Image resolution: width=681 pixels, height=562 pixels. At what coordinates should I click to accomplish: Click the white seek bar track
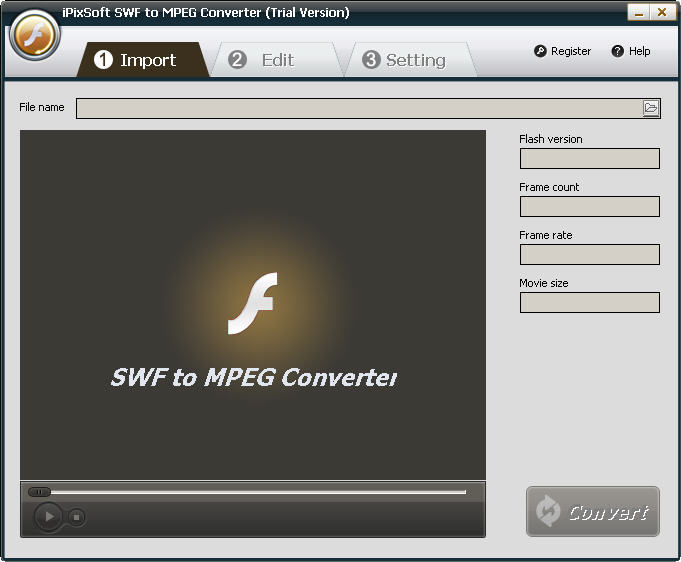coord(258,492)
